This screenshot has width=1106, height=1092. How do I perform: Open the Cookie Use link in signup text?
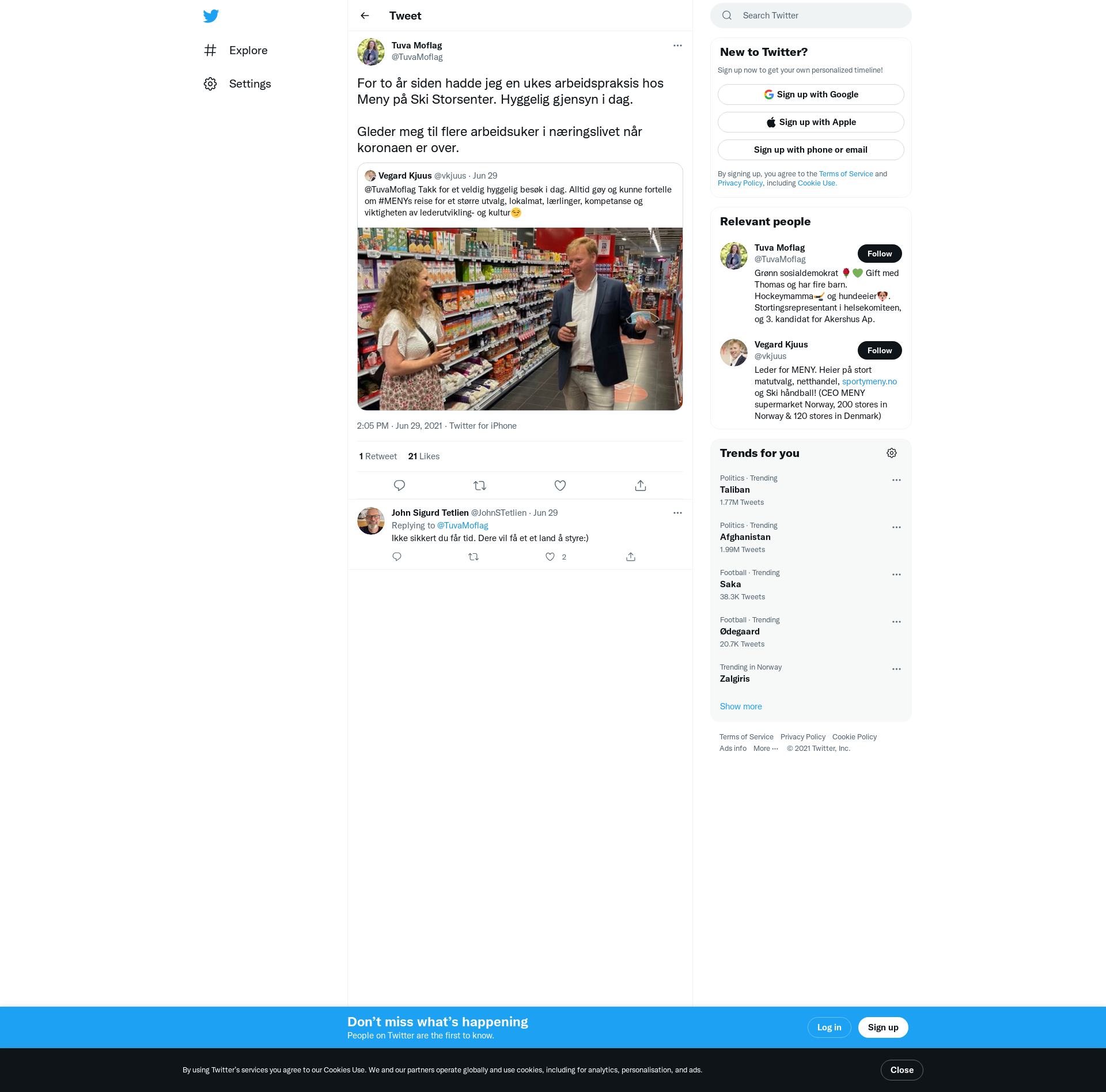pos(817,183)
